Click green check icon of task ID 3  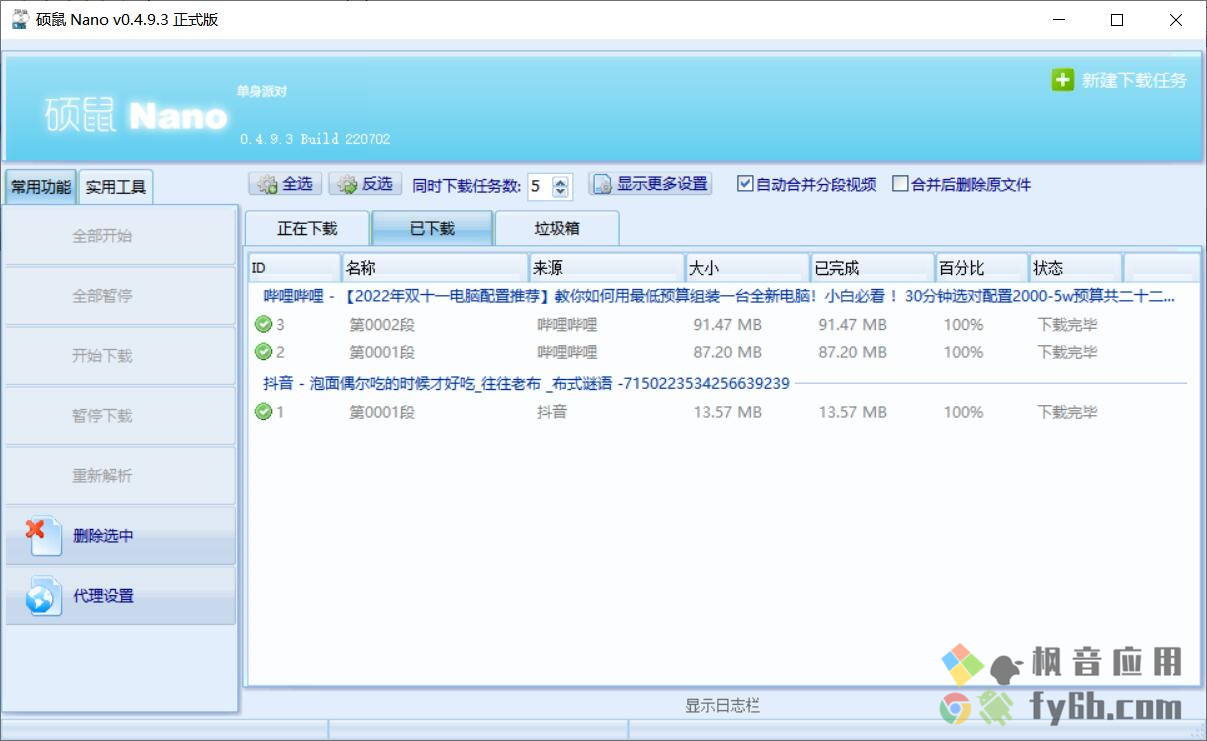[263, 324]
